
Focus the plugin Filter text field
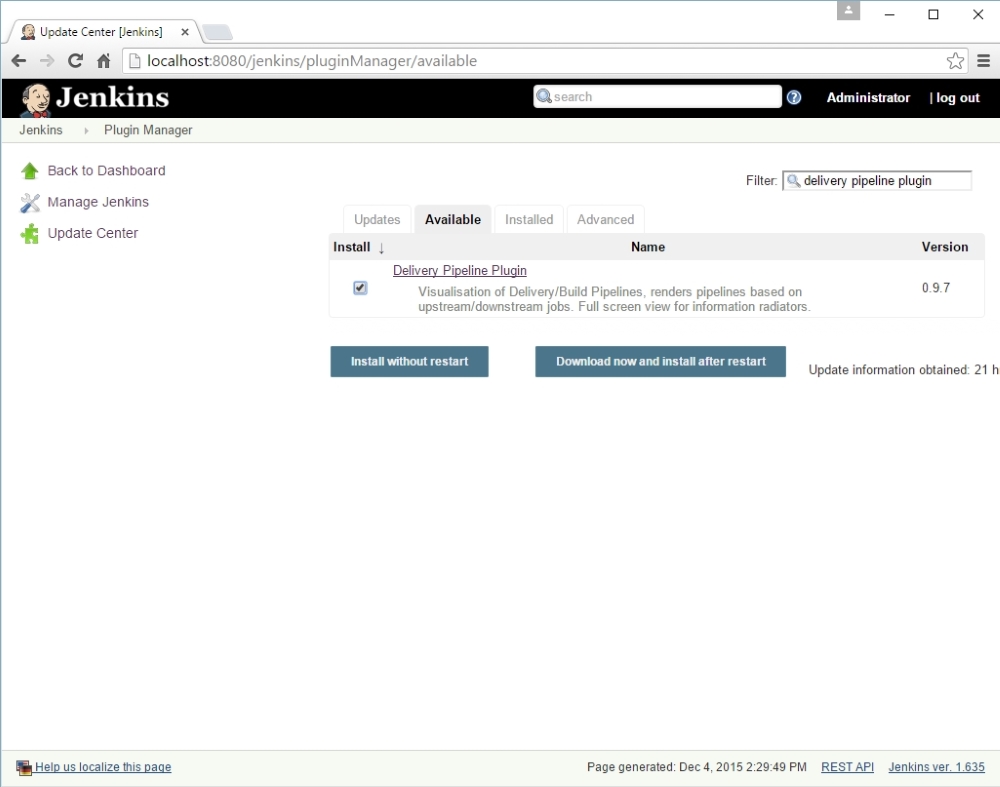click(x=878, y=181)
